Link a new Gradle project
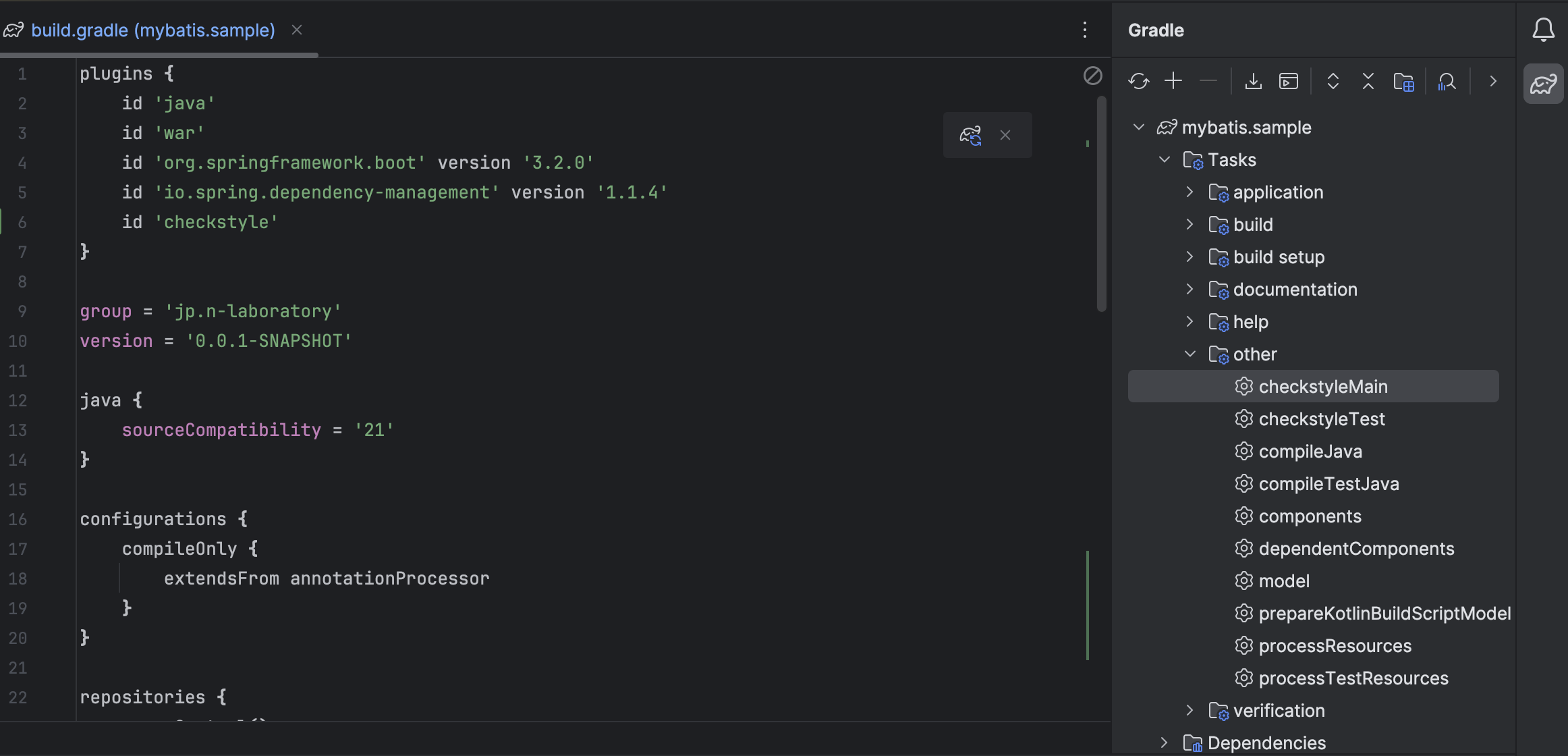The image size is (1568, 756). coord(1173,81)
